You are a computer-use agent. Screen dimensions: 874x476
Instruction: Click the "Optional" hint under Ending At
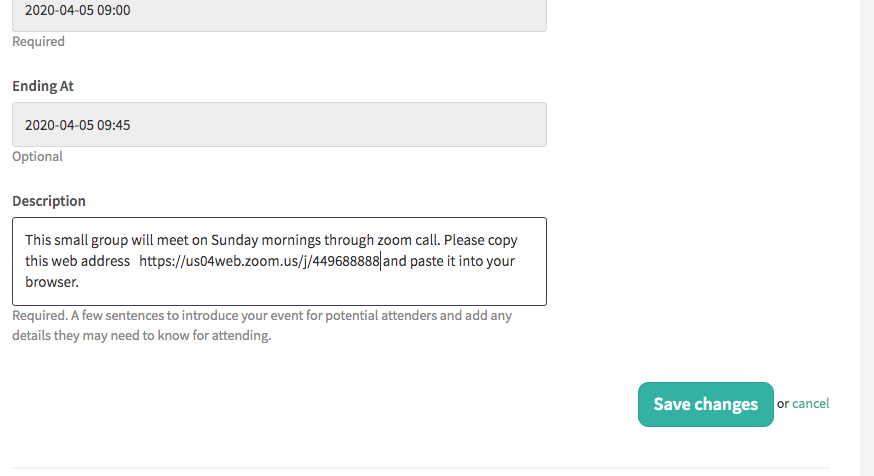37,157
